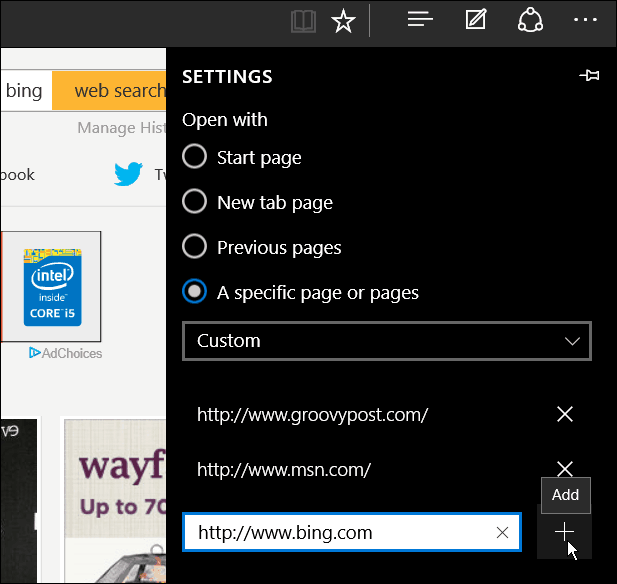Open the Hub lines icon
The height and width of the screenshot is (584, 617).
click(x=420, y=19)
